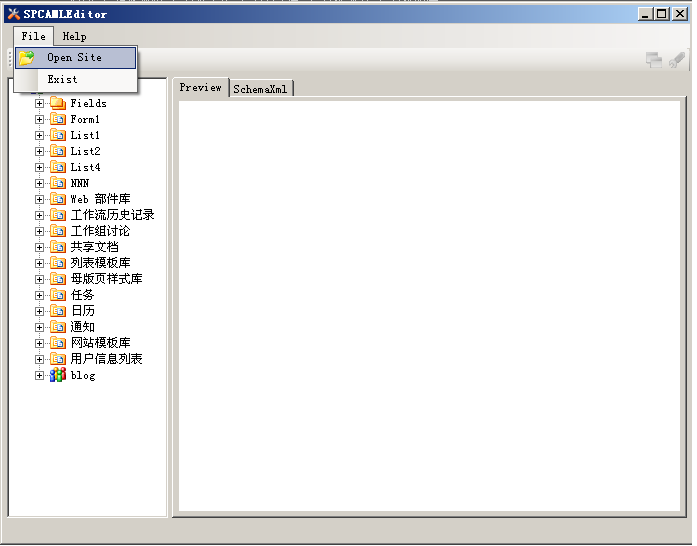Image resolution: width=697 pixels, height=546 pixels.
Task: Click the 工作组讨论 list icon
Action: [x=58, y=231]
